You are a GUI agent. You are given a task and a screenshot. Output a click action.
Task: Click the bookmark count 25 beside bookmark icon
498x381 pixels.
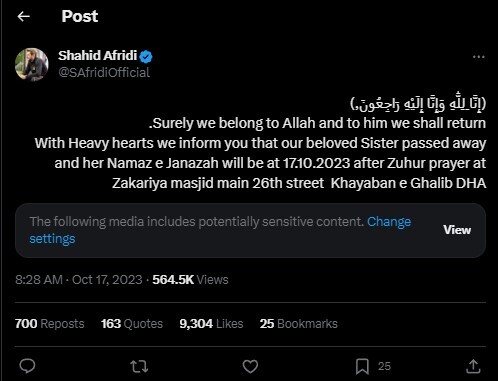coord(384,366)
